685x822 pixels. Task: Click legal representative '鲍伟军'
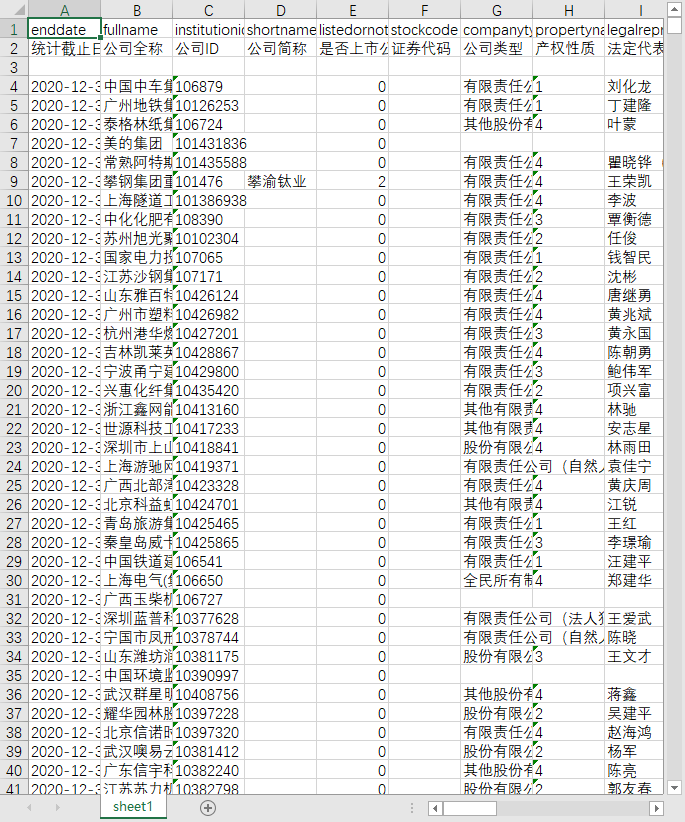[x=634, y=372]
